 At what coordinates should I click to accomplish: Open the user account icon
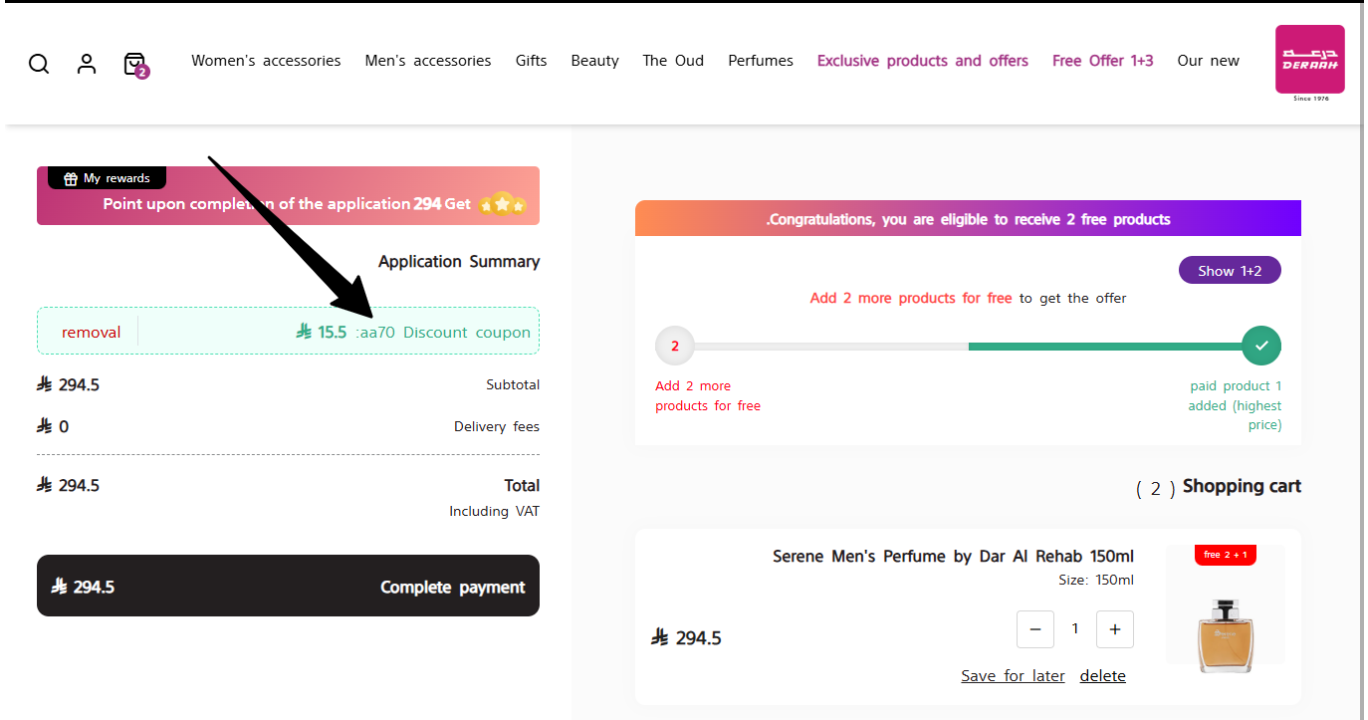87,64
